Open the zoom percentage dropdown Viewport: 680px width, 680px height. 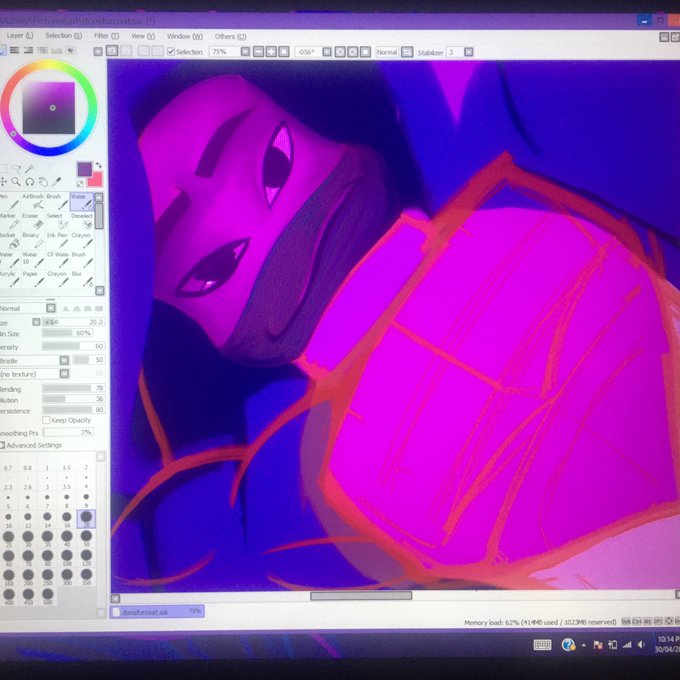click(x=245, y=52)
